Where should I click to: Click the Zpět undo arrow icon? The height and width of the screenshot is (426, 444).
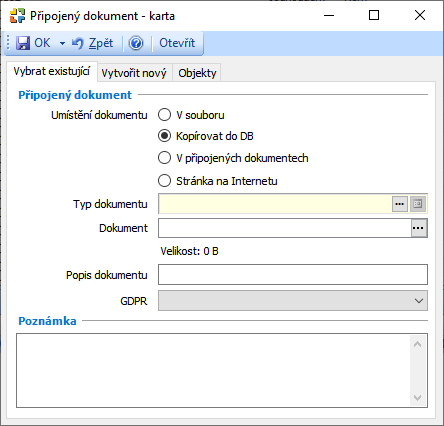(x=78, y=43)
